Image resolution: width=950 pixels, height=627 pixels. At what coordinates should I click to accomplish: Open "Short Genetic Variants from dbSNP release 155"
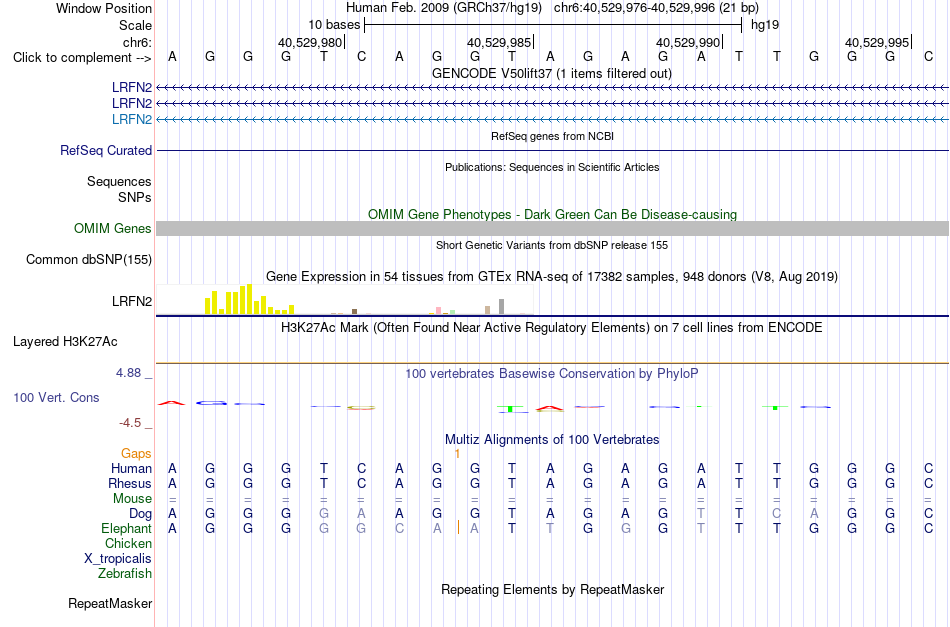click(552, 245)
